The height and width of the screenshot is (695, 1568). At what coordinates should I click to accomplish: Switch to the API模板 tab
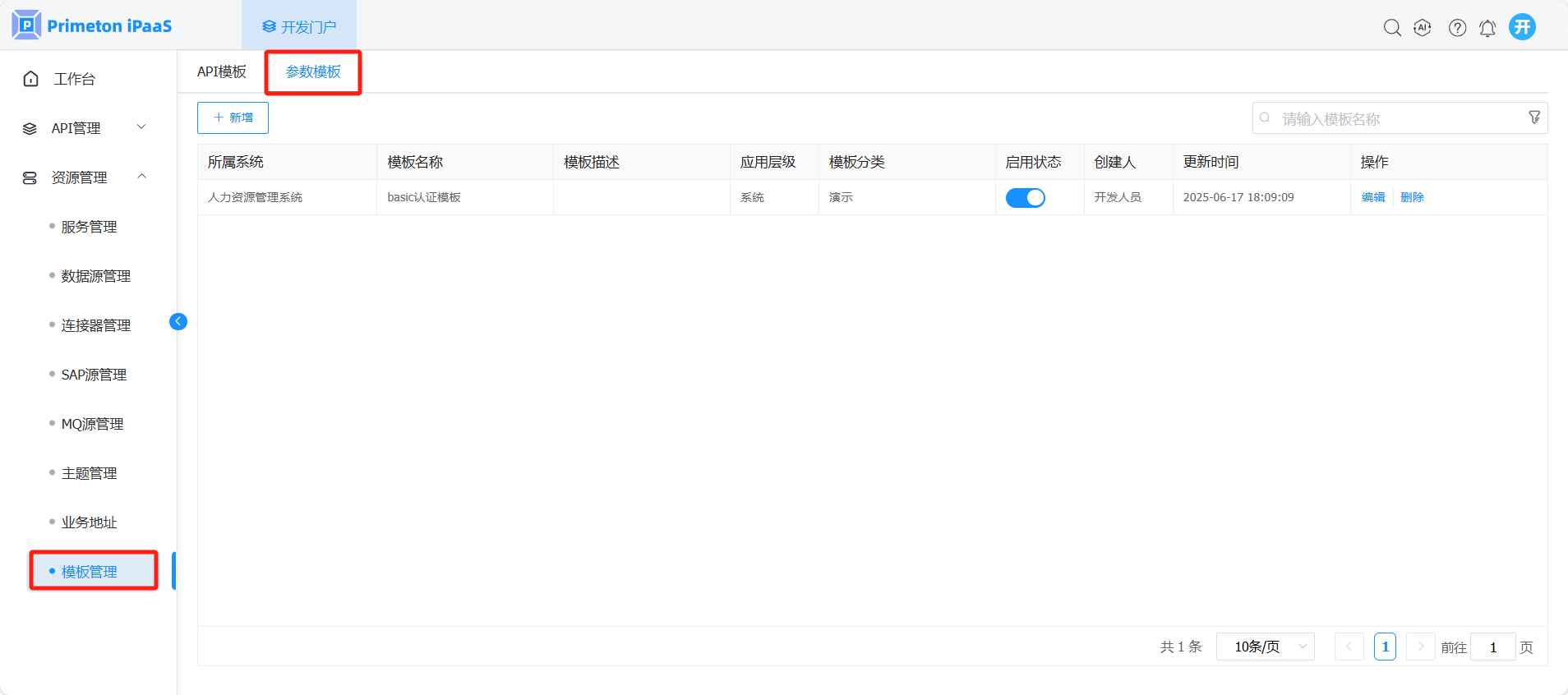(222, 72)
